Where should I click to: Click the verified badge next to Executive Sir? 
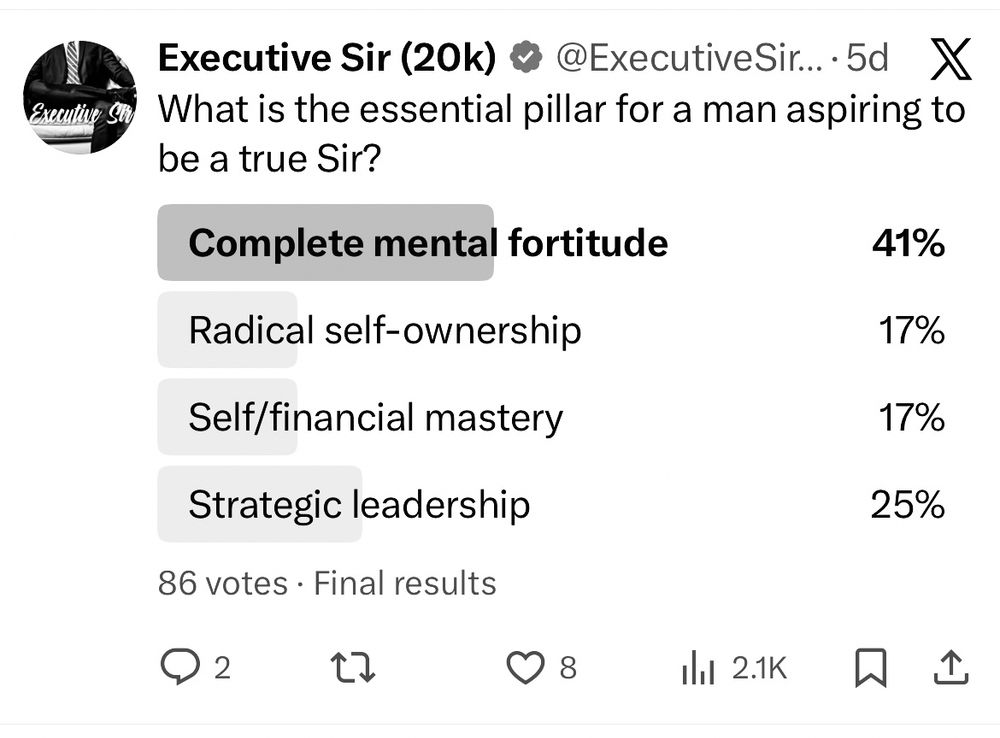(523, 60)
